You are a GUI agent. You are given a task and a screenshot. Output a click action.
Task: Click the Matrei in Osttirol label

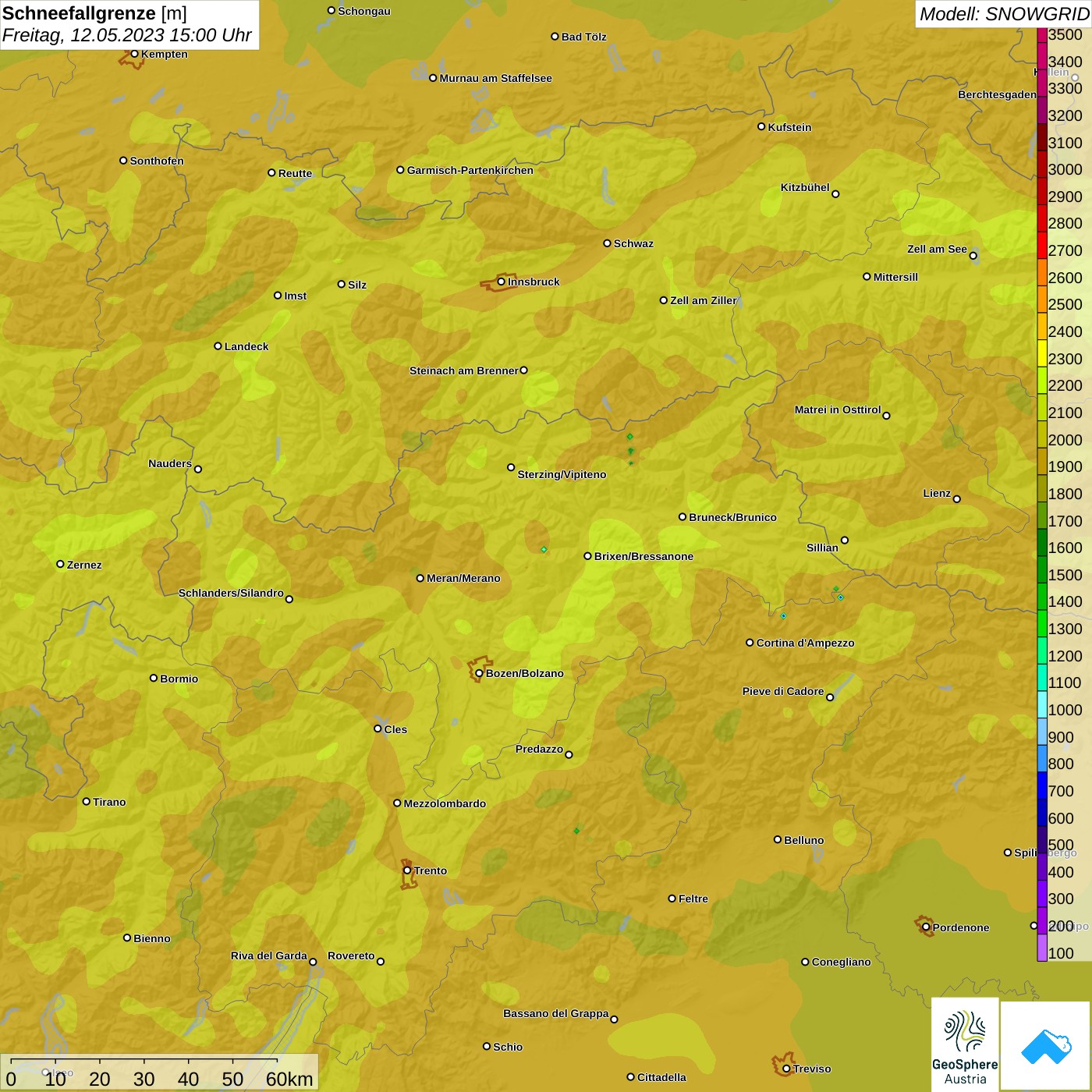pos(838,409)
